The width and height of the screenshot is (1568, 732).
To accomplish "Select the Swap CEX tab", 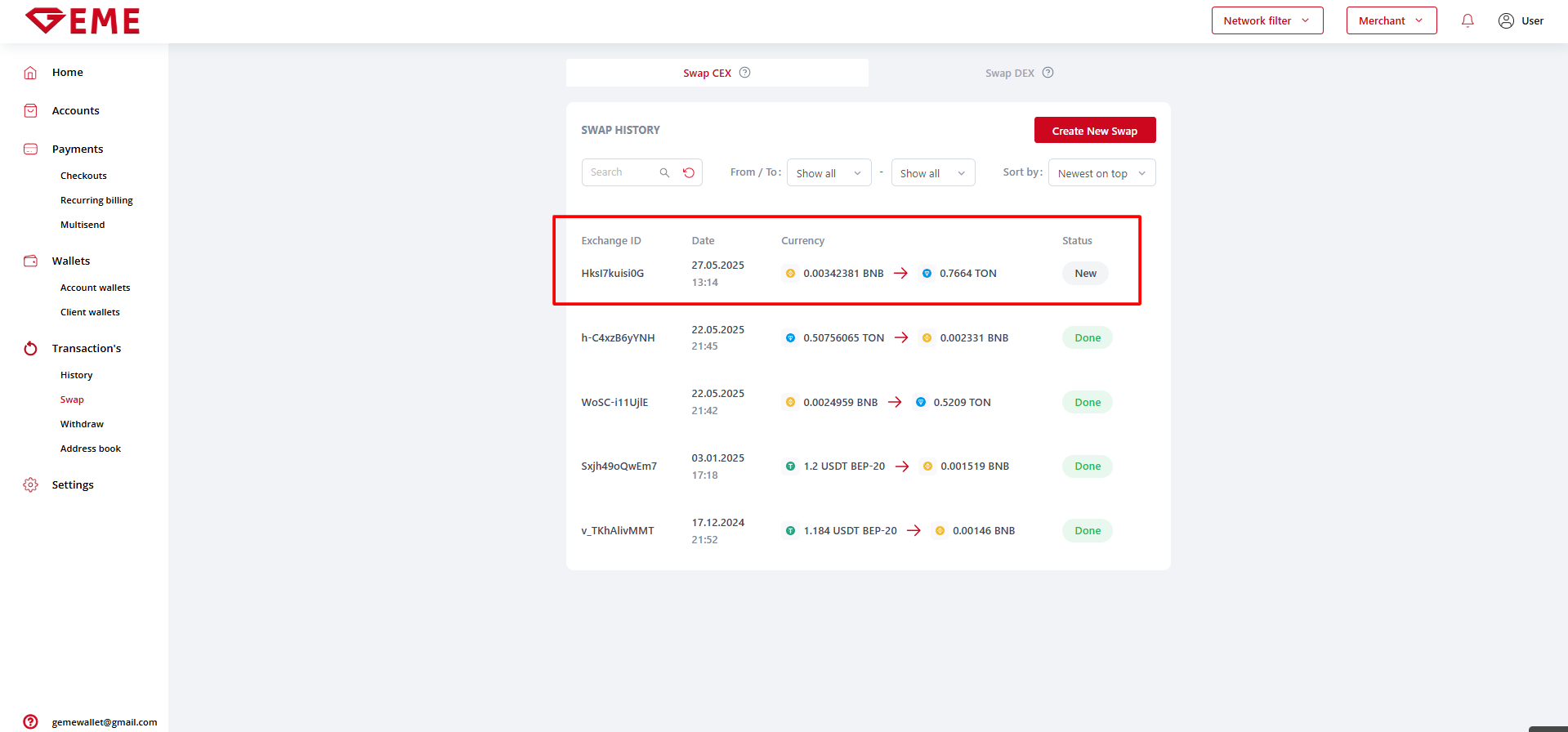I will click(707, 74).
